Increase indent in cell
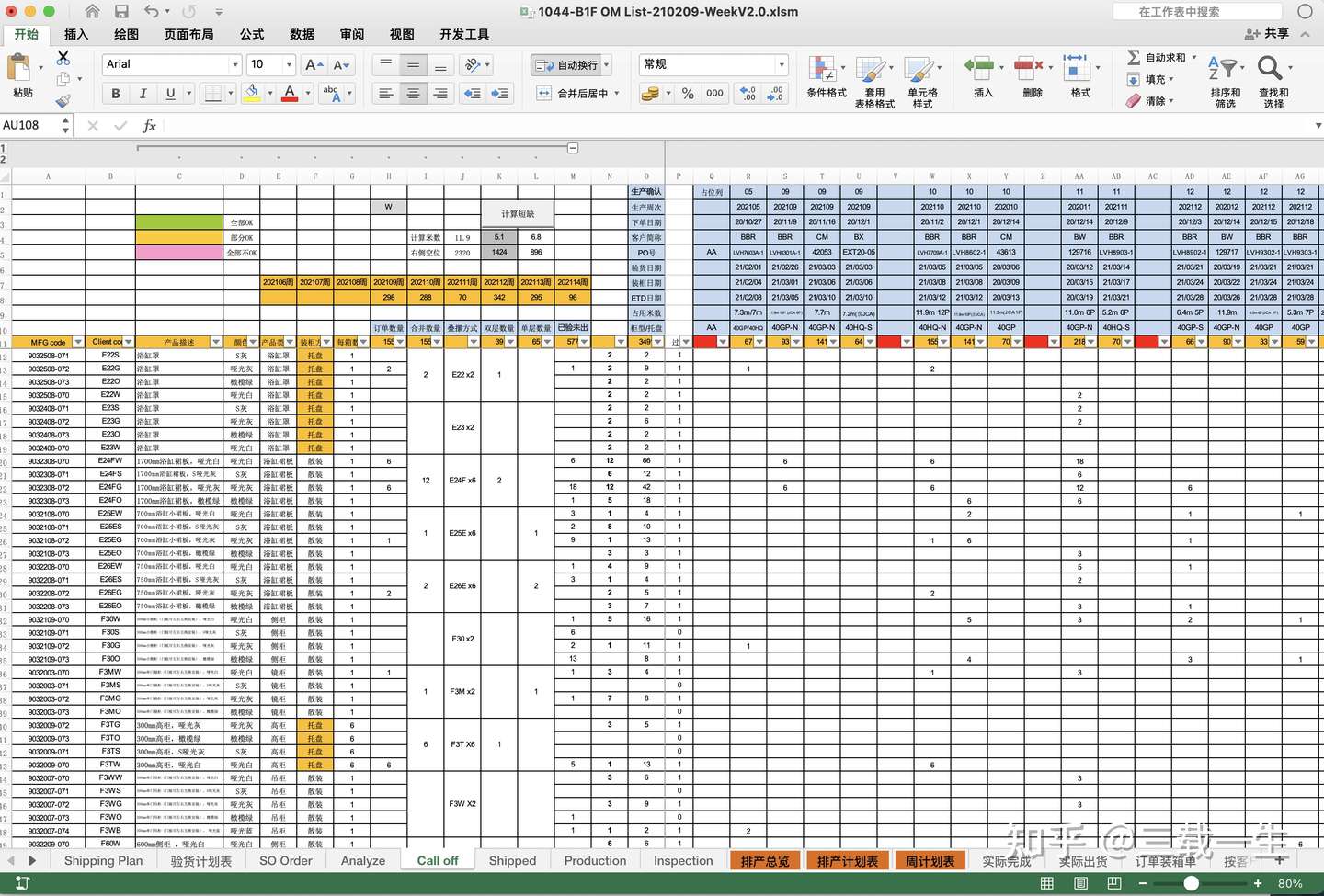1324x896 pixels. 499,93
